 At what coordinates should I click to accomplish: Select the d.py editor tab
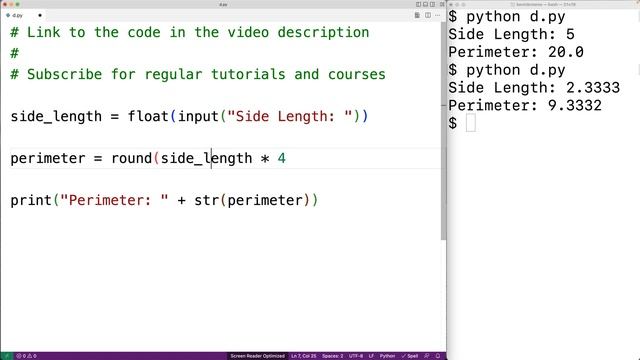coord(23,16)
